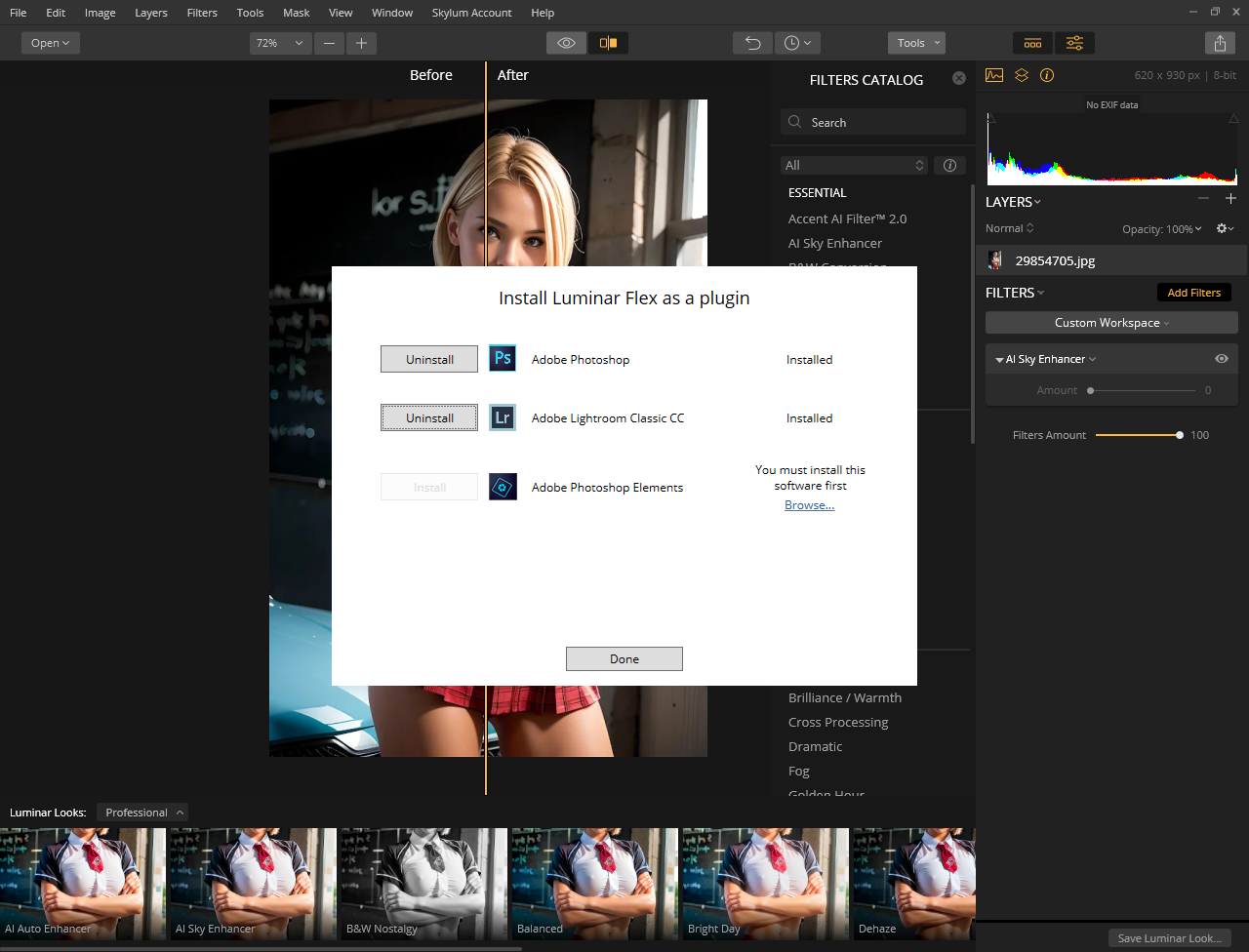Image resolution: width=1249 pixels, height=952 pixels.
Task: Expand the FILTERS section header
Action: (1015, 293)
